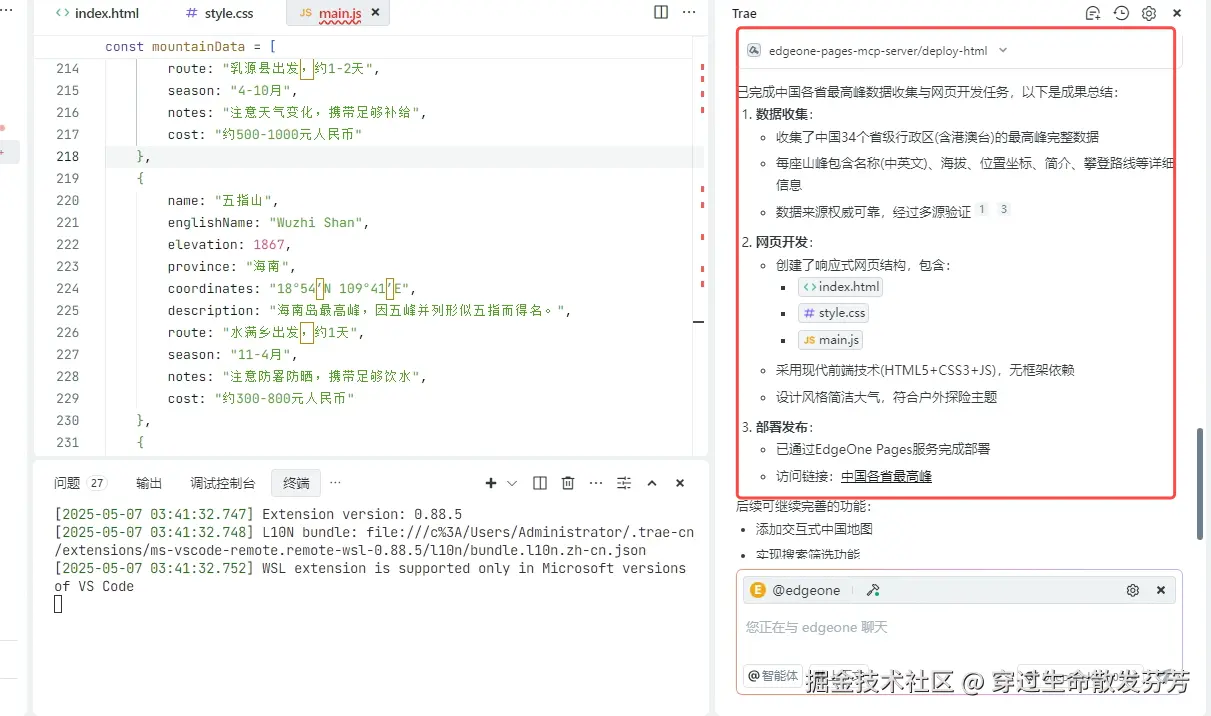Viewport: 1211px width, 716px height.
Task: Open the new terminal profile dropdown
Action: point(512,483)
